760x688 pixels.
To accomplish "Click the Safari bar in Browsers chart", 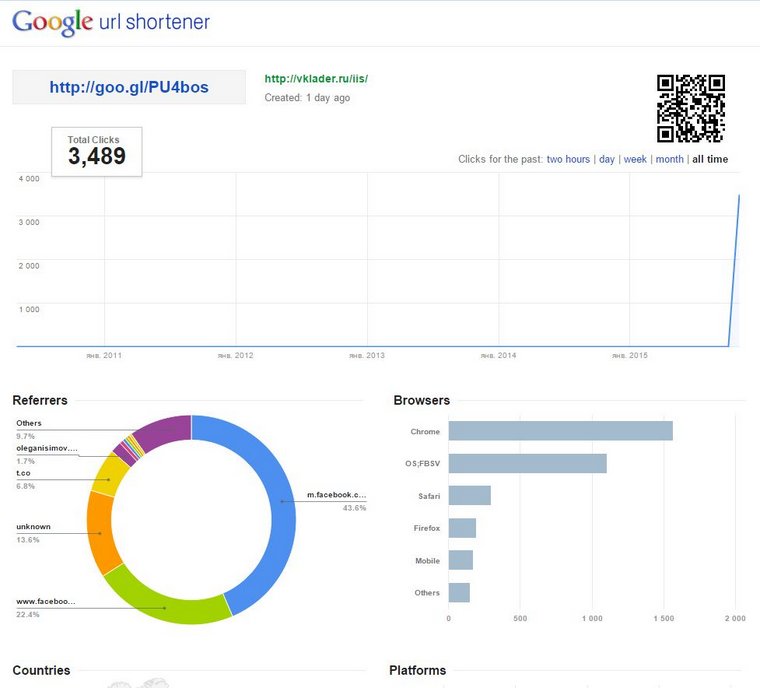I will 470,496.
